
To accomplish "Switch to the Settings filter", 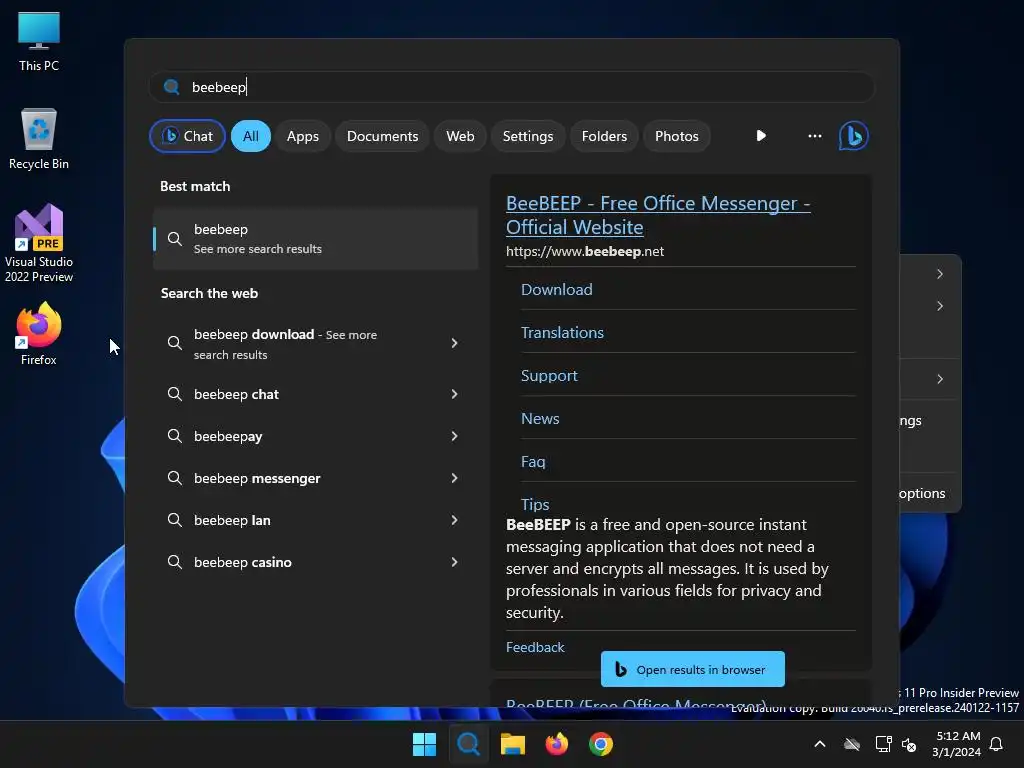I will pos(528,136).
